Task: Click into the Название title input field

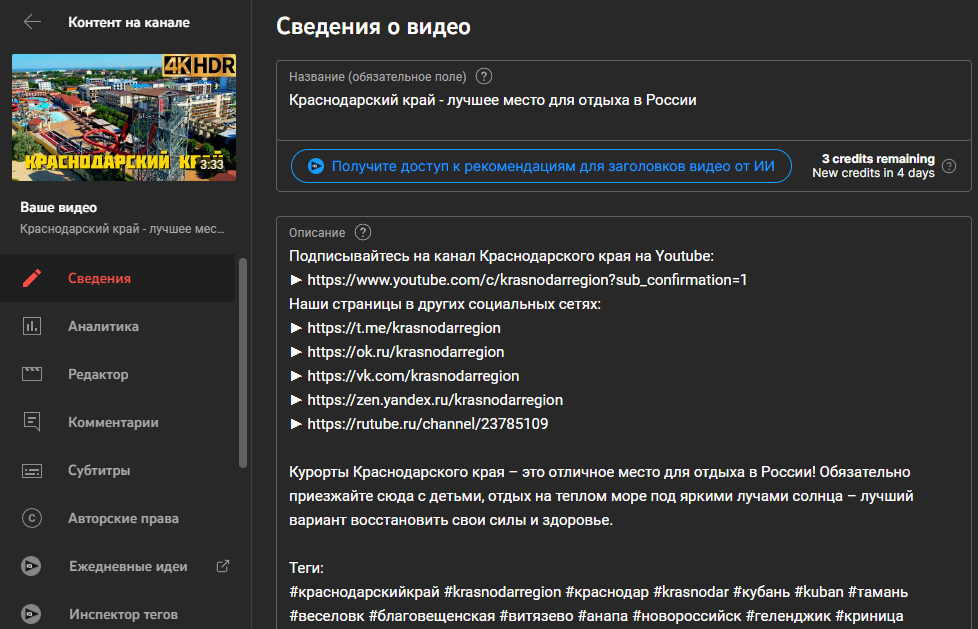Action: 624,100
